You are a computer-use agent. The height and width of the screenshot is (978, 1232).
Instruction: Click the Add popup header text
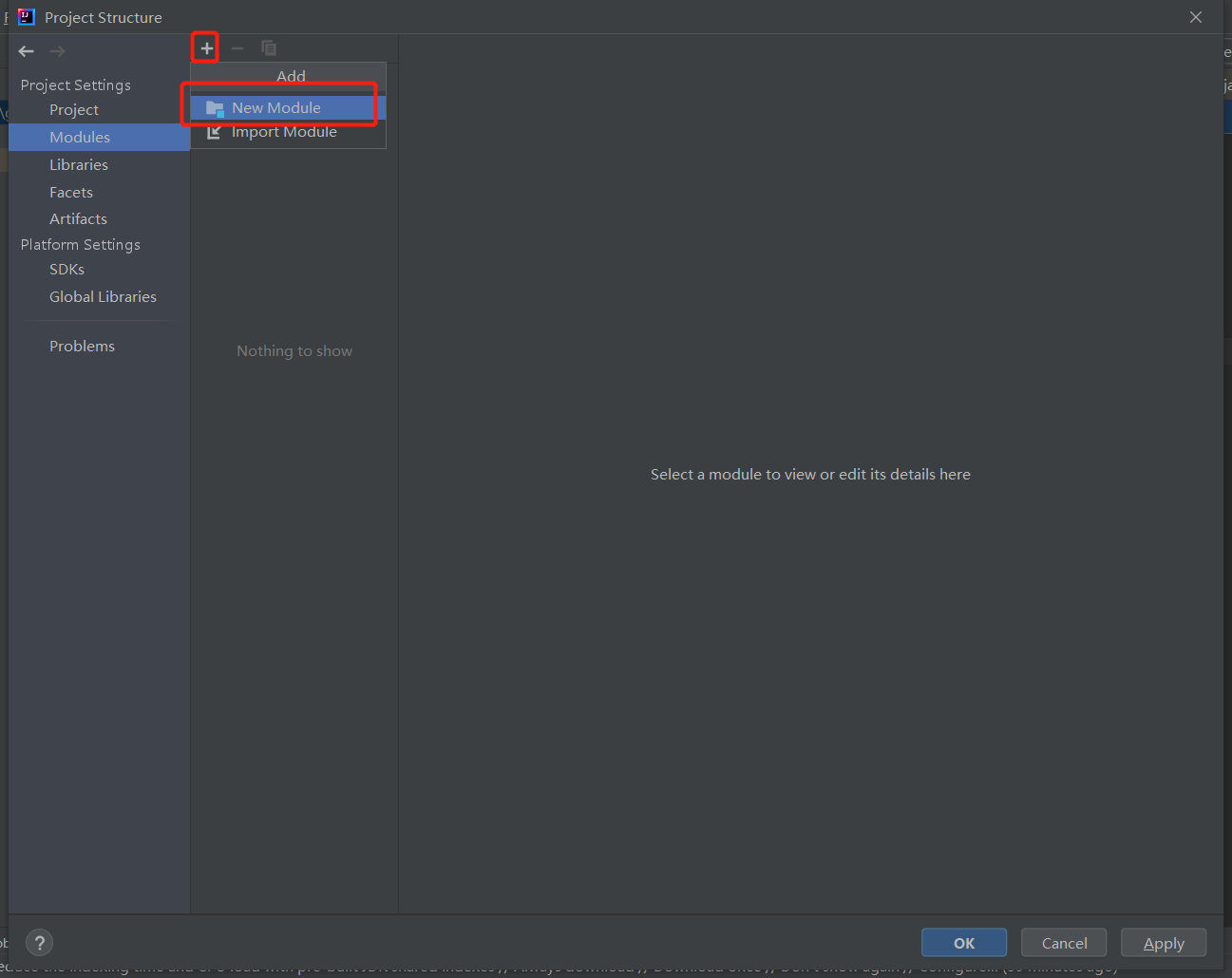[291, 76]
